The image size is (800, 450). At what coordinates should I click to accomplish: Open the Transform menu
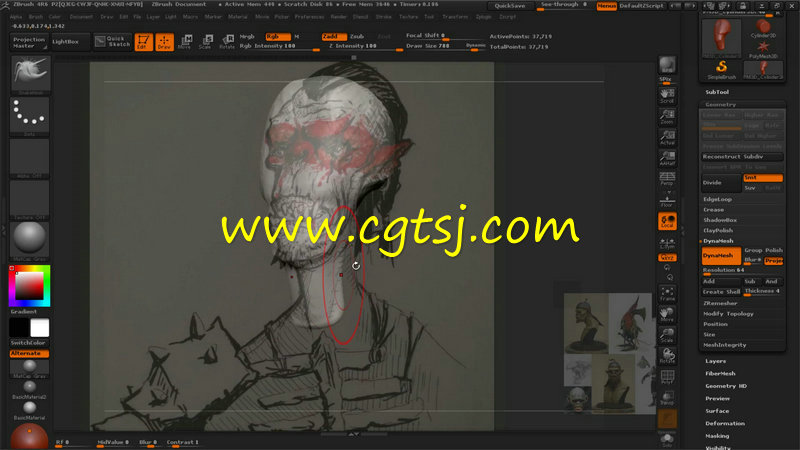click(x=455, y=17)
